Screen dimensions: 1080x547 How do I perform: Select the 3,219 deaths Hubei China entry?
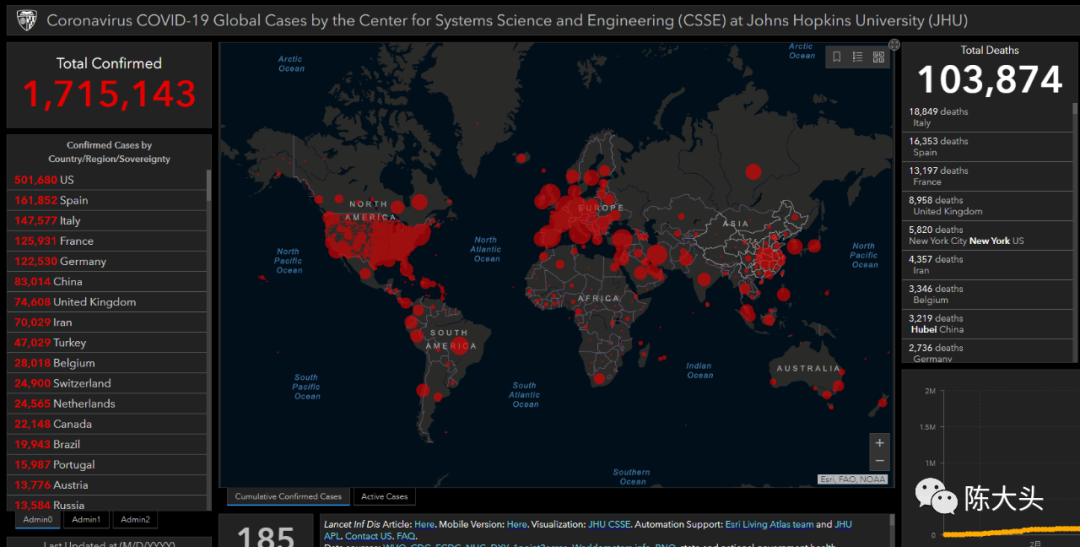[987, 324]
